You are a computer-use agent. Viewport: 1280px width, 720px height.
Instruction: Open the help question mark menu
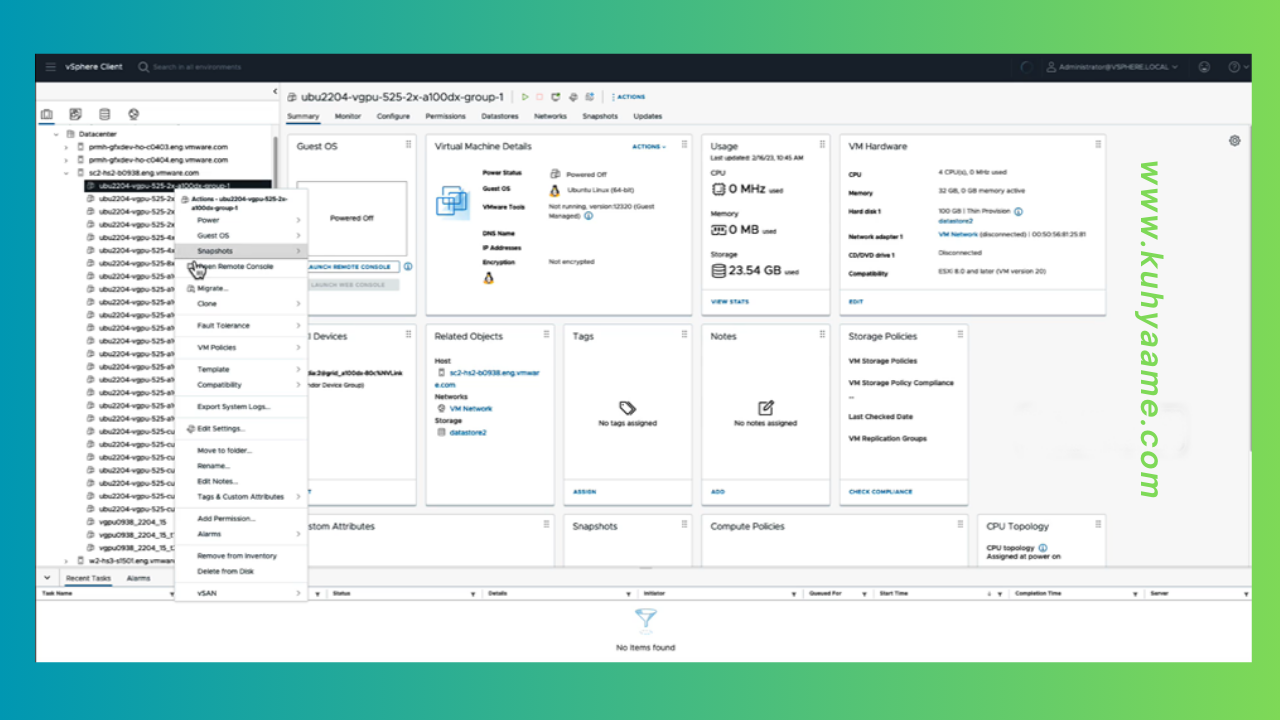tap(1237, 67)
